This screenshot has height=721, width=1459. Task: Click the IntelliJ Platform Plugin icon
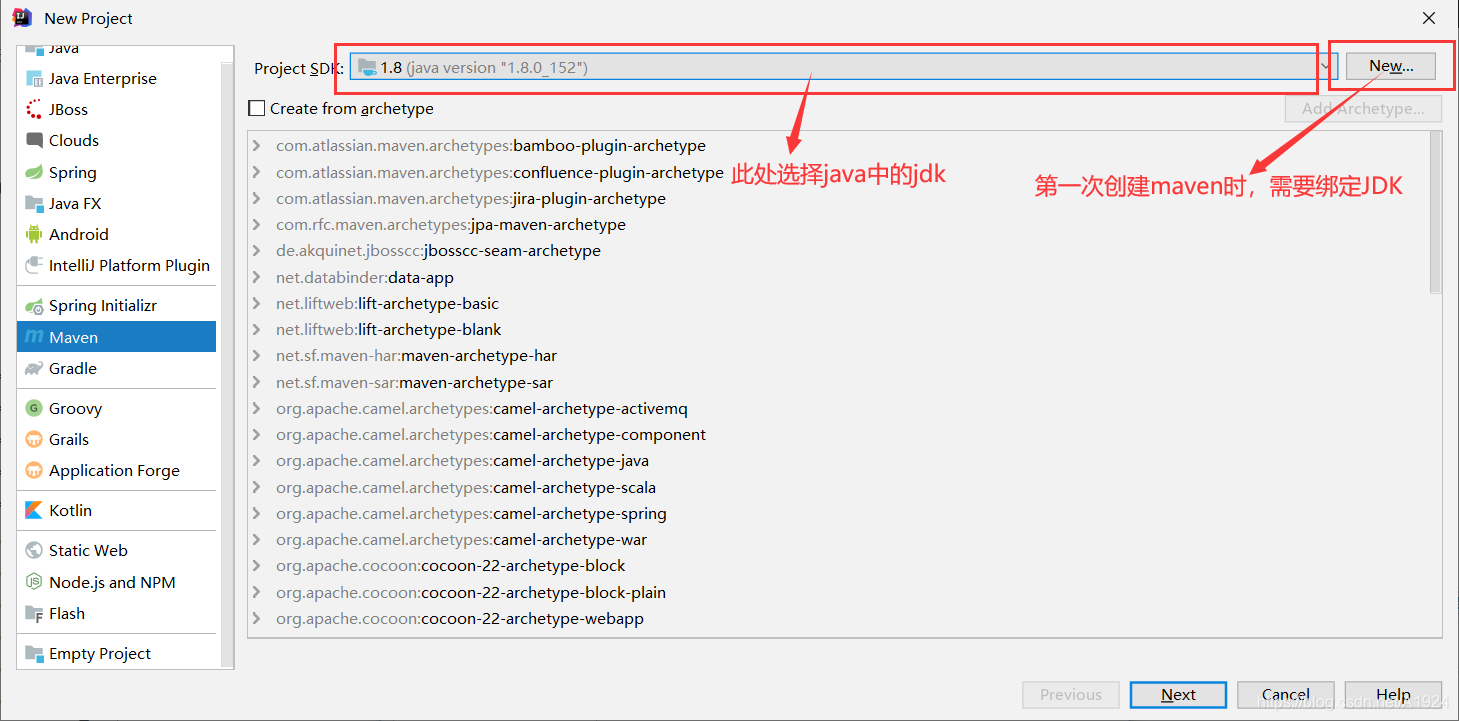[x=34, y=265]
